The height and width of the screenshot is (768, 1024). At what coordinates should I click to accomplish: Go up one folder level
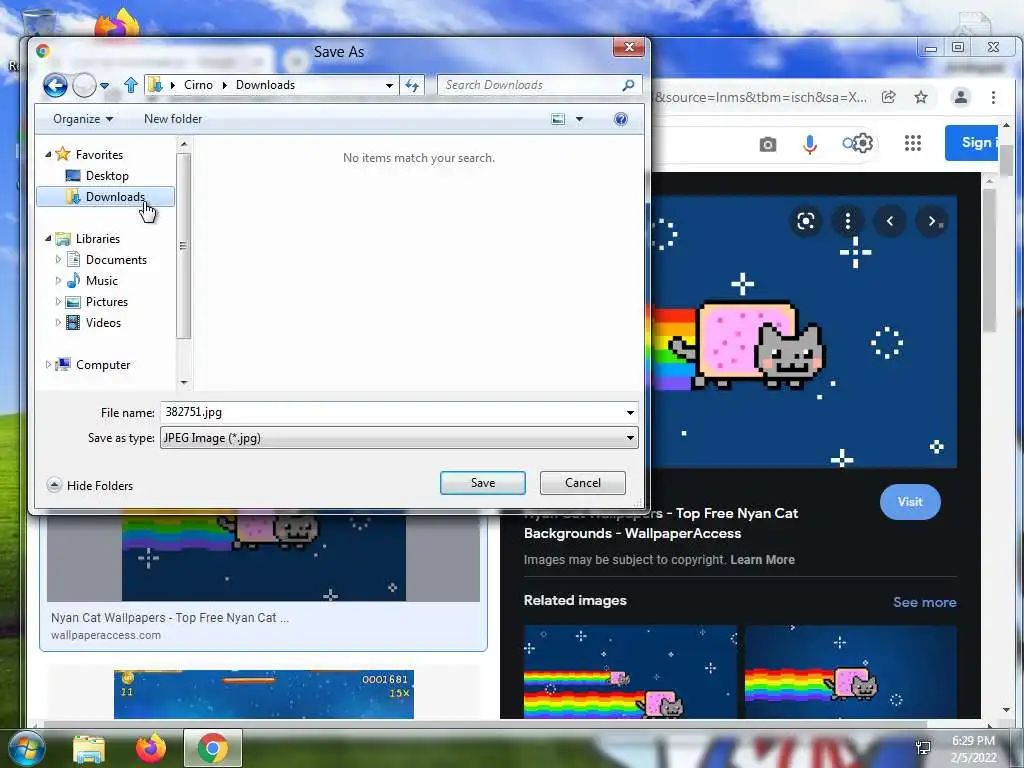131,85
